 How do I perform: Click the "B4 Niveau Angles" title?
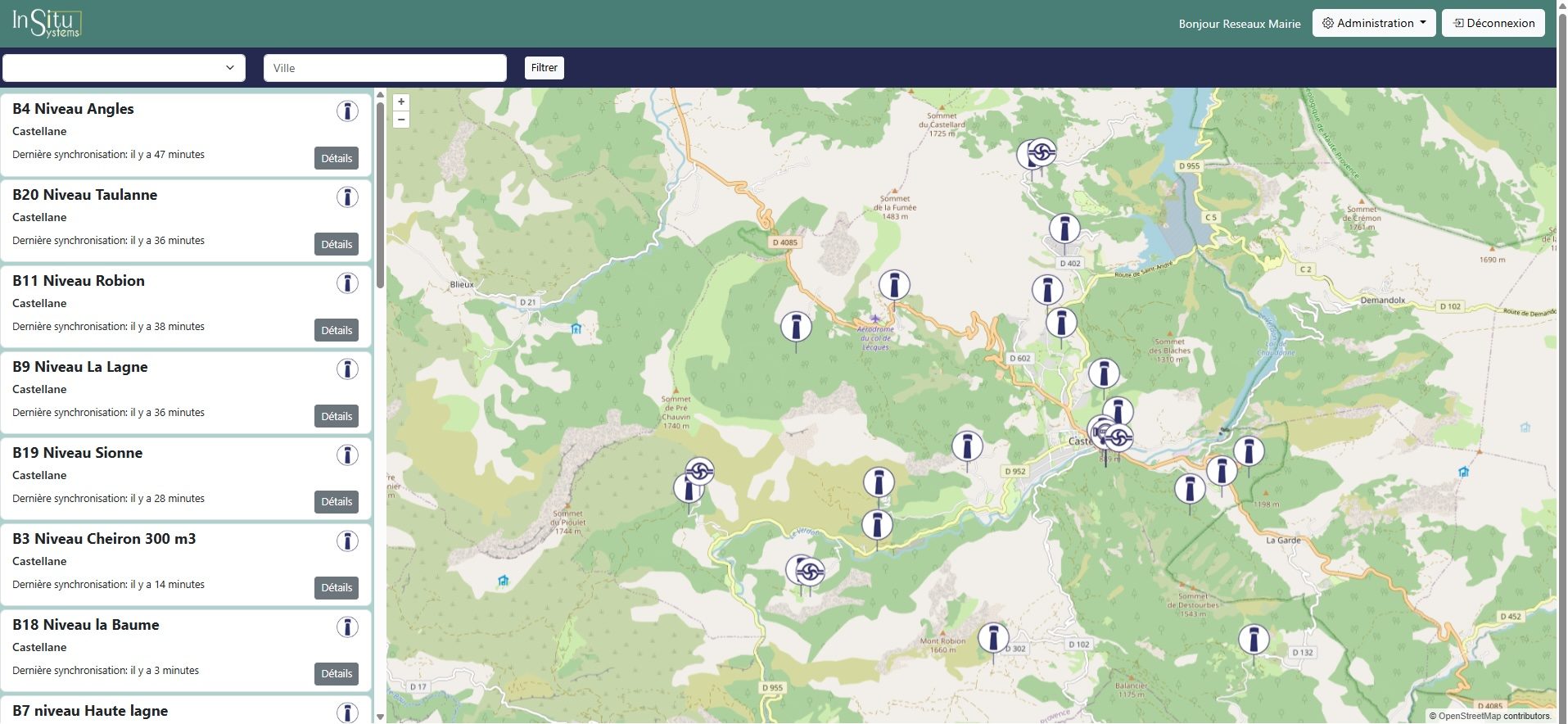(x=73, y=109)
